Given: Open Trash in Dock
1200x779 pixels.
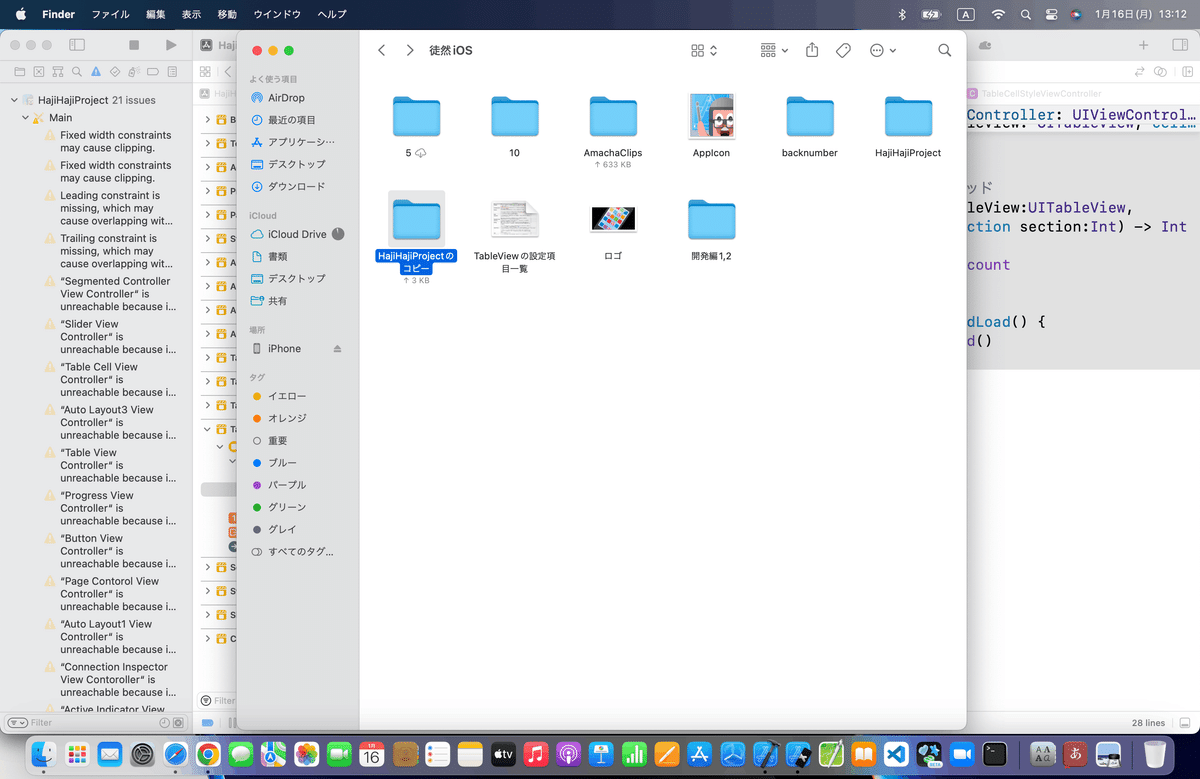Looking at the screenshot, I should click(x=1155, y=753).
